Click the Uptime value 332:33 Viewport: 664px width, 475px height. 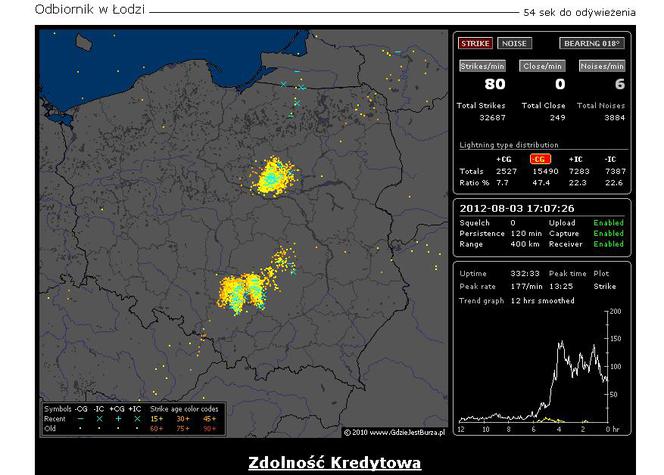click(x=525, y=273)
